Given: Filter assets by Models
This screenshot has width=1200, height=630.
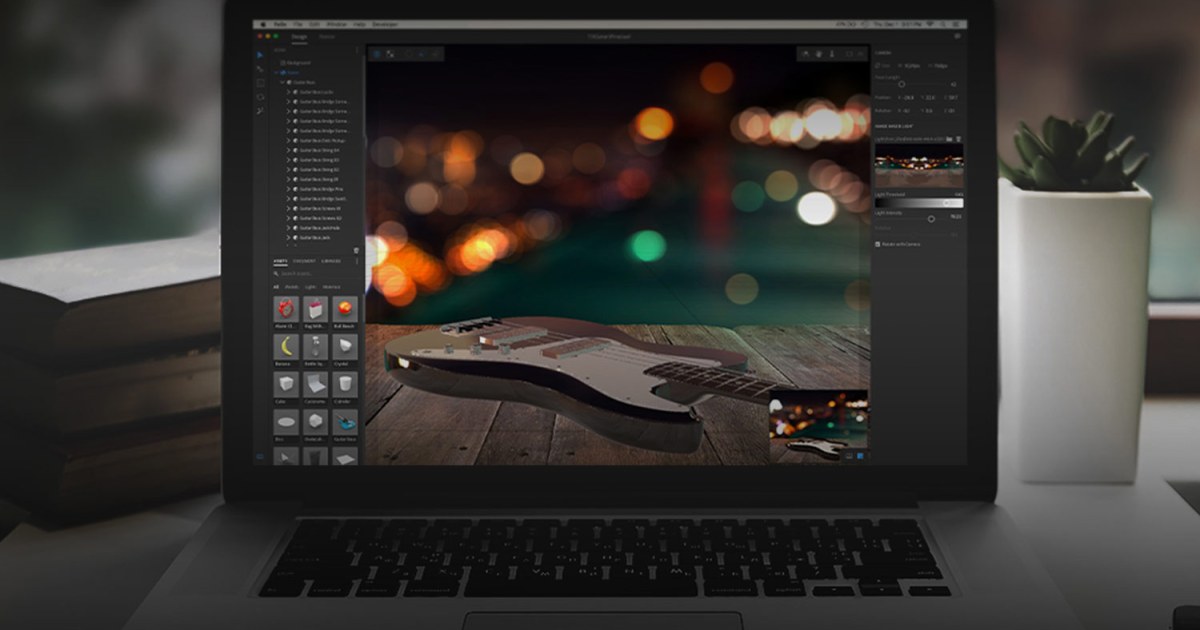Looking at the screenshot, I should [x=291, y=286].
